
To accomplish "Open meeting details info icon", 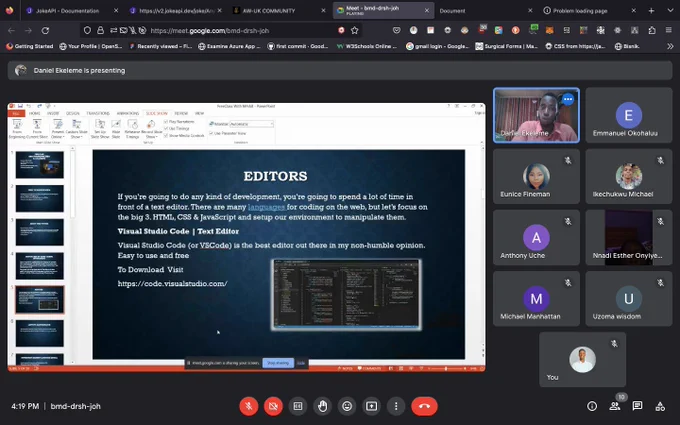I will [x=592, y=406].
